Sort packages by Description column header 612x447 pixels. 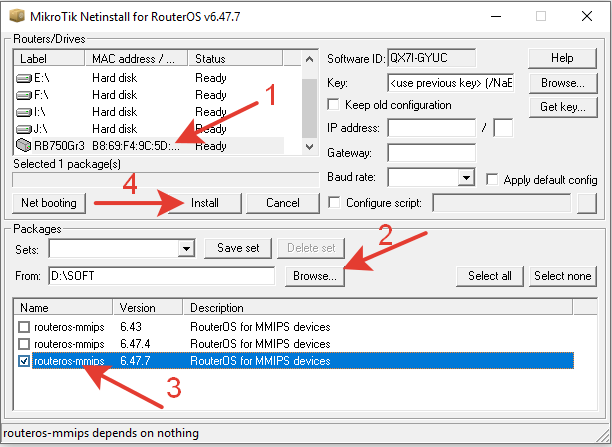378,308
